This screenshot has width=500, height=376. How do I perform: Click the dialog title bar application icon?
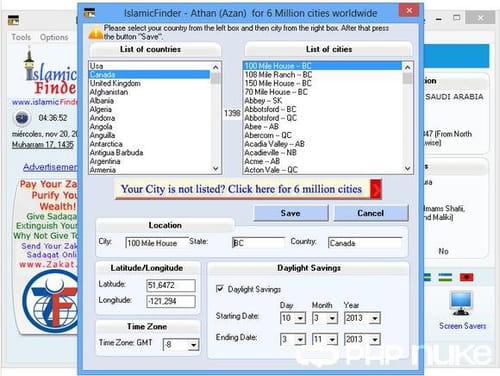[x=89, y=13]
